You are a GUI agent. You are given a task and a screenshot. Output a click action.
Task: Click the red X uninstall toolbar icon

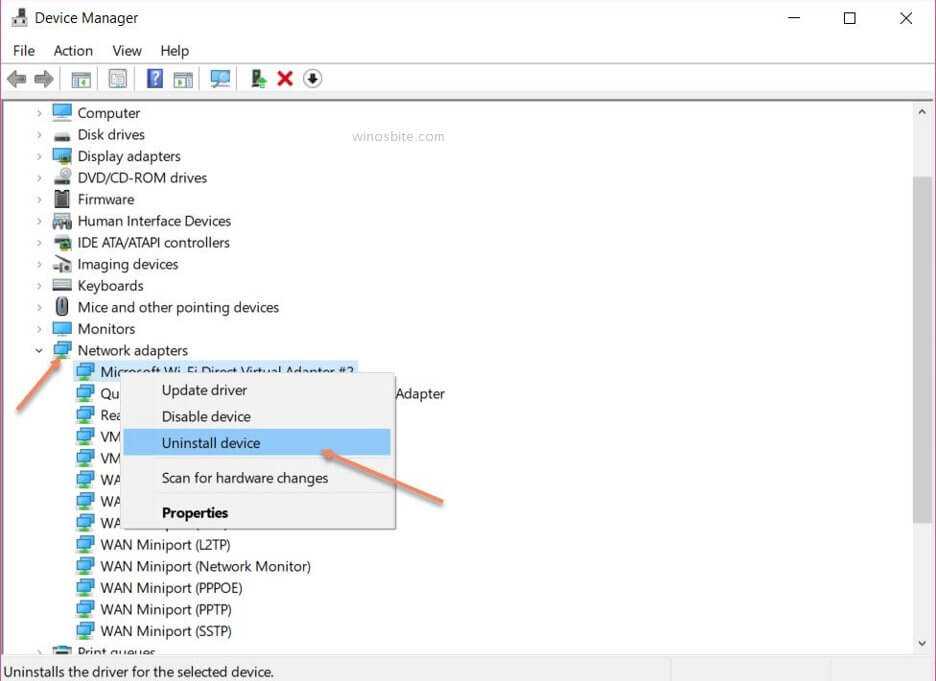click(285, 79)
